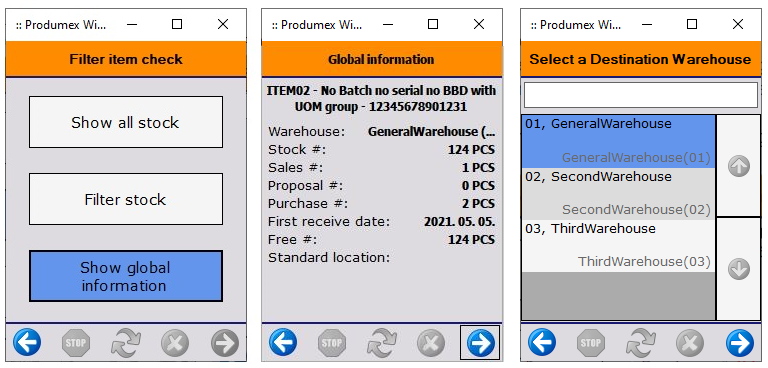
Task: Go back in Select a Destination Warehouse window
Action: 542,342
